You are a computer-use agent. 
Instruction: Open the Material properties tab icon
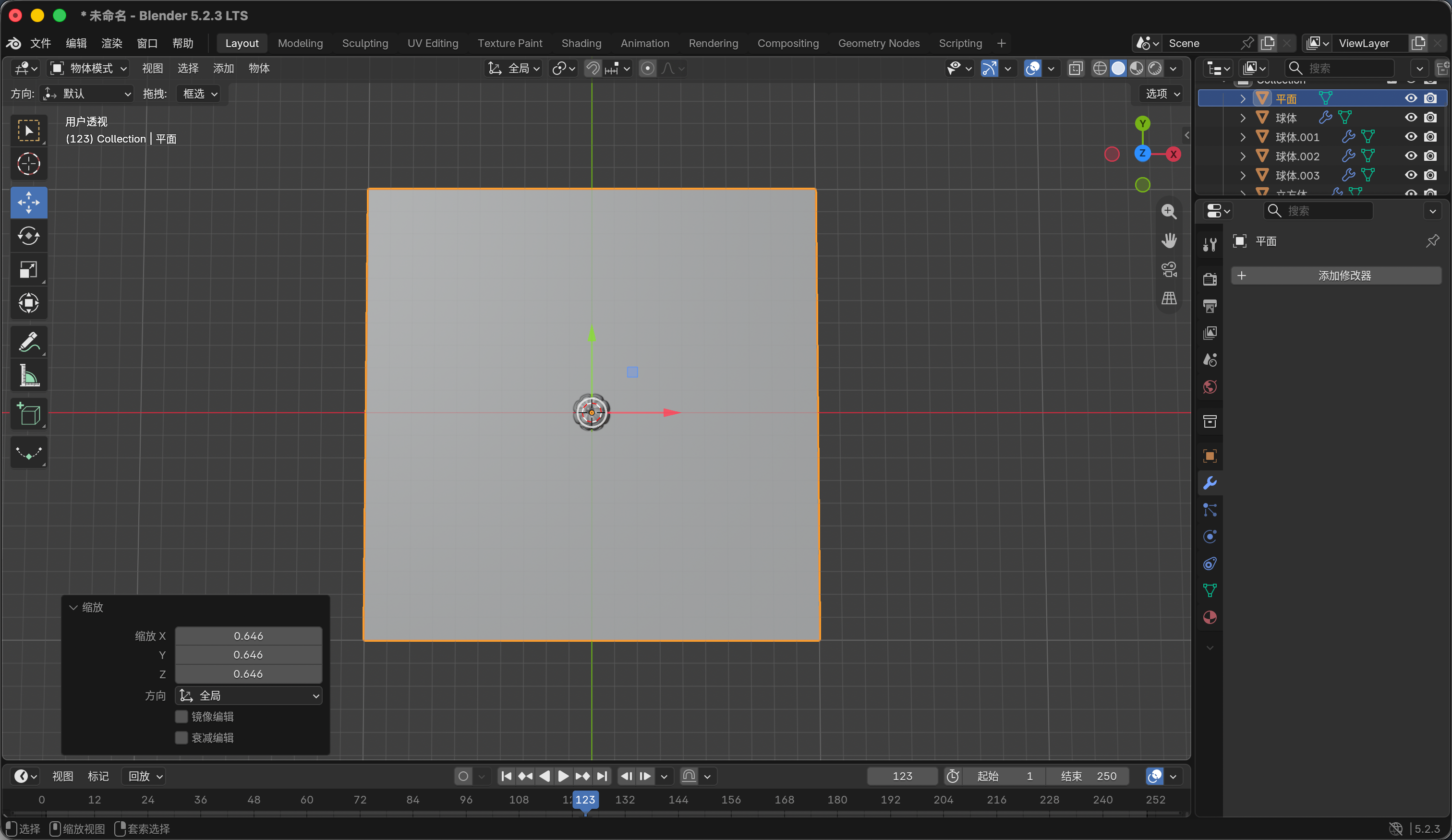pos(1210,617)
